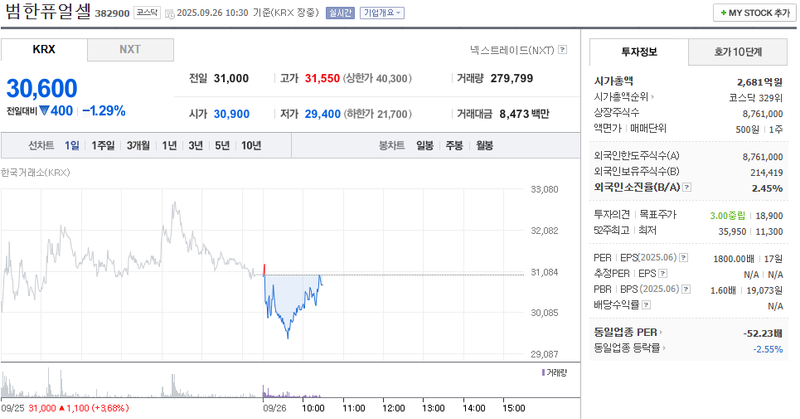The image size is (800, 419).
Task: Click the 외국인보유주식수 value 214,419
Action: [766, 172]
